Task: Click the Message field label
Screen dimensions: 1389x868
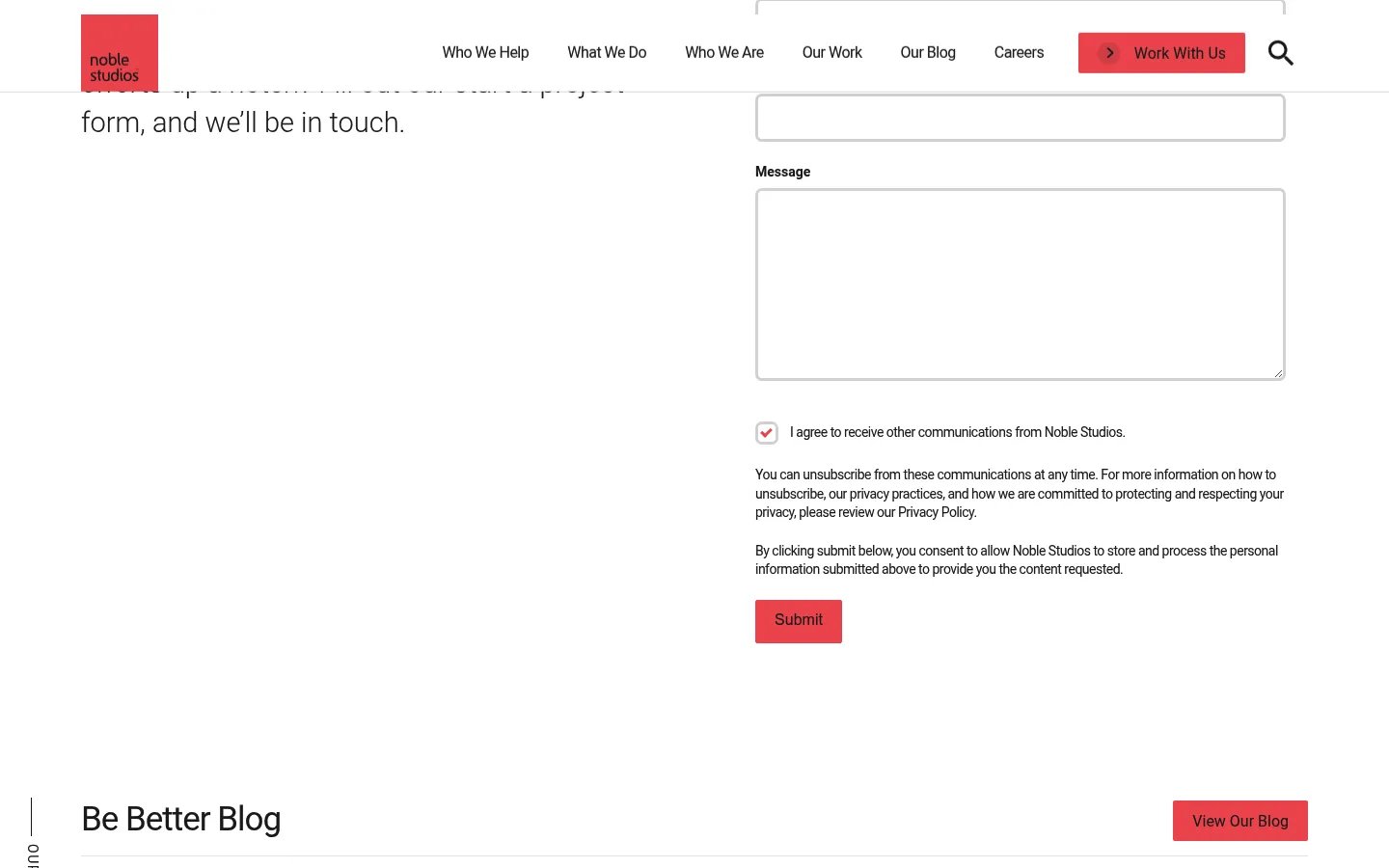Action: point(782,172)
